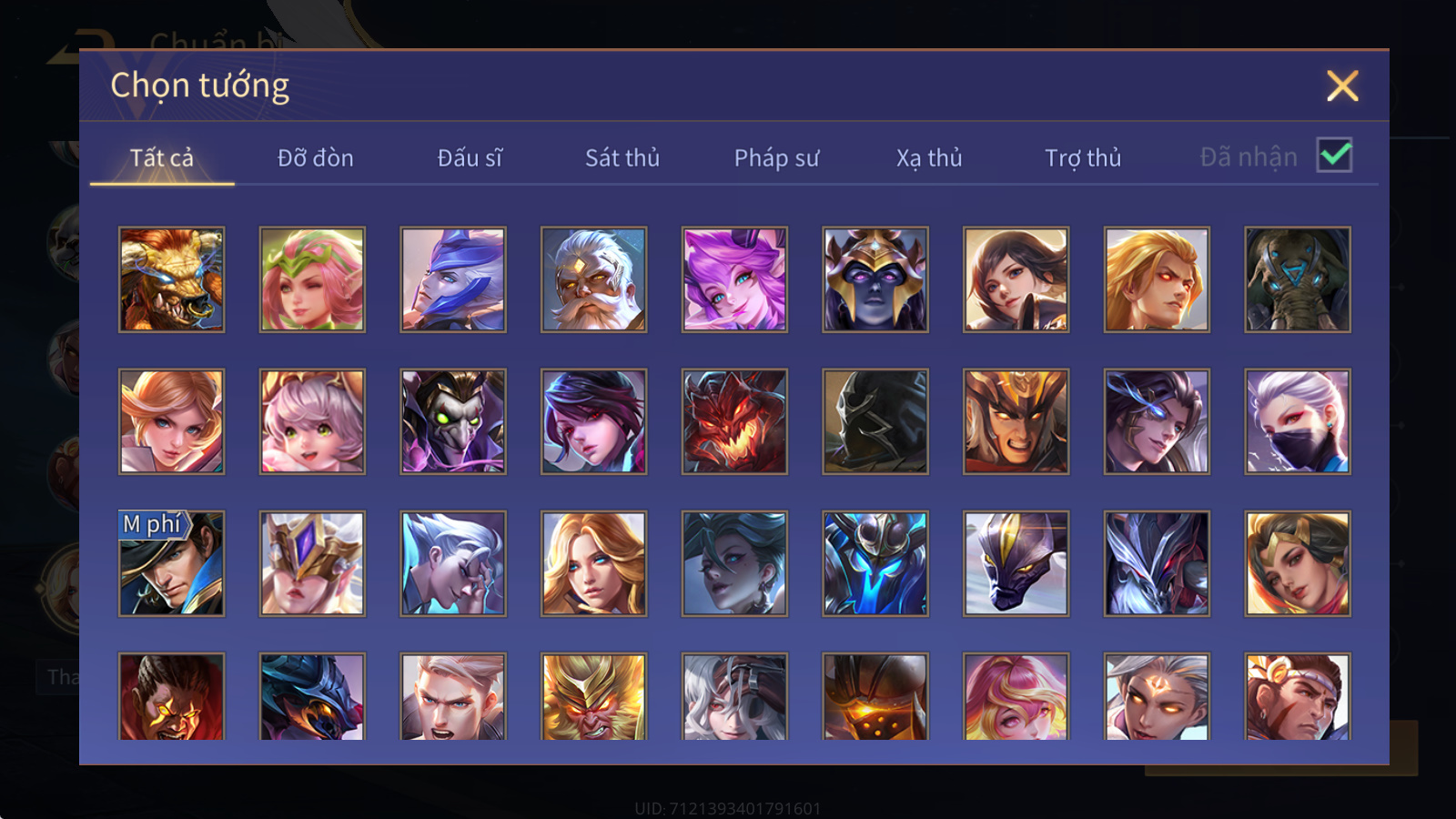Choose the white-bearded old man hero

click(x=593, y=279)
